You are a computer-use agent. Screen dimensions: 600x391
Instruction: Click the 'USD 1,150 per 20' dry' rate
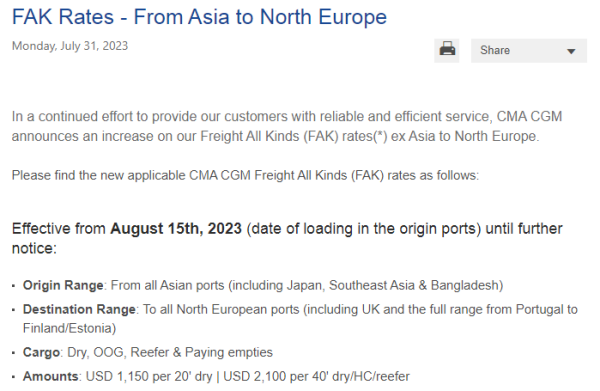tap(149, 376)
